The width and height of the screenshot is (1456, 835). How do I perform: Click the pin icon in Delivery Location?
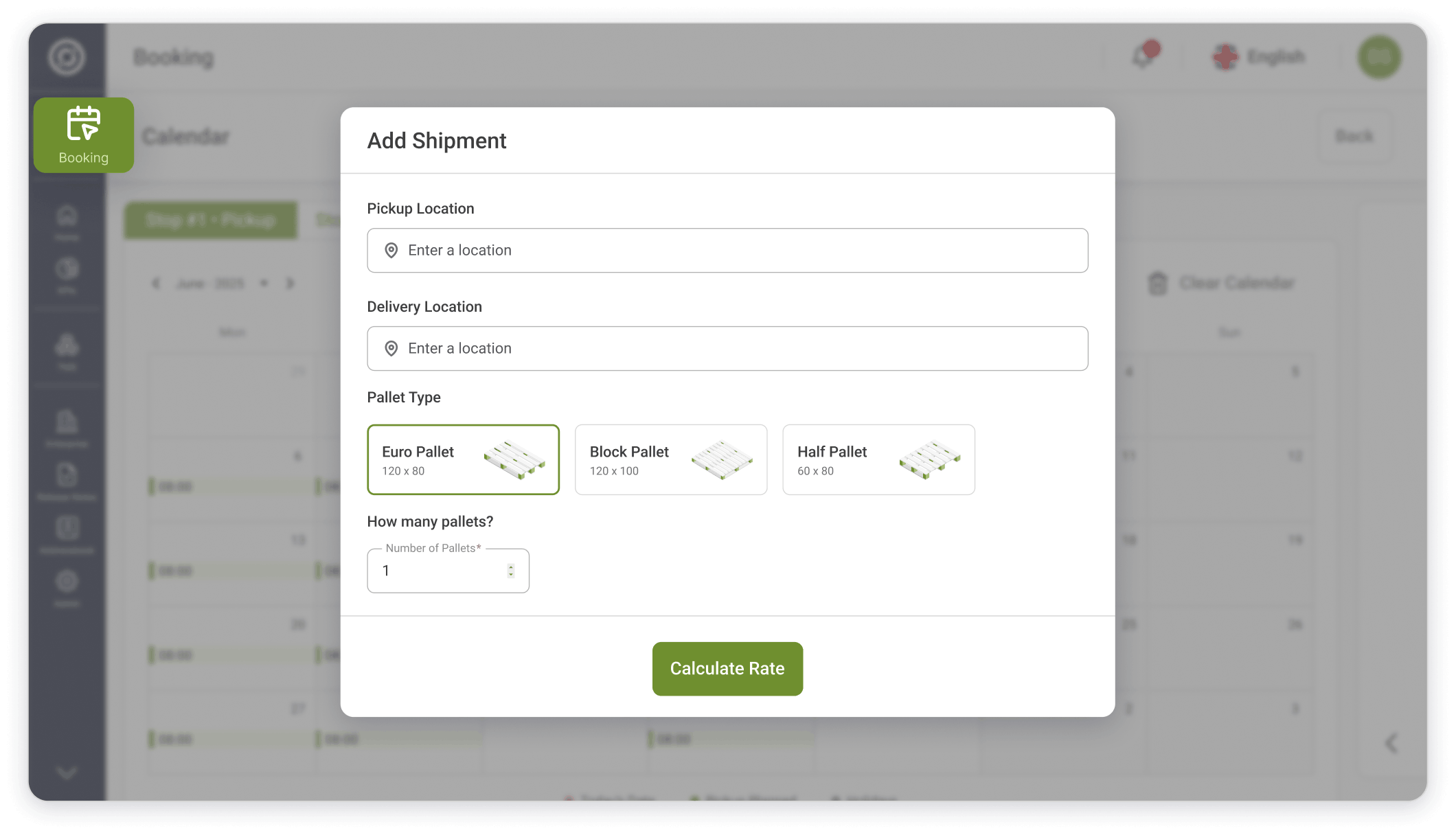point(391,349)
